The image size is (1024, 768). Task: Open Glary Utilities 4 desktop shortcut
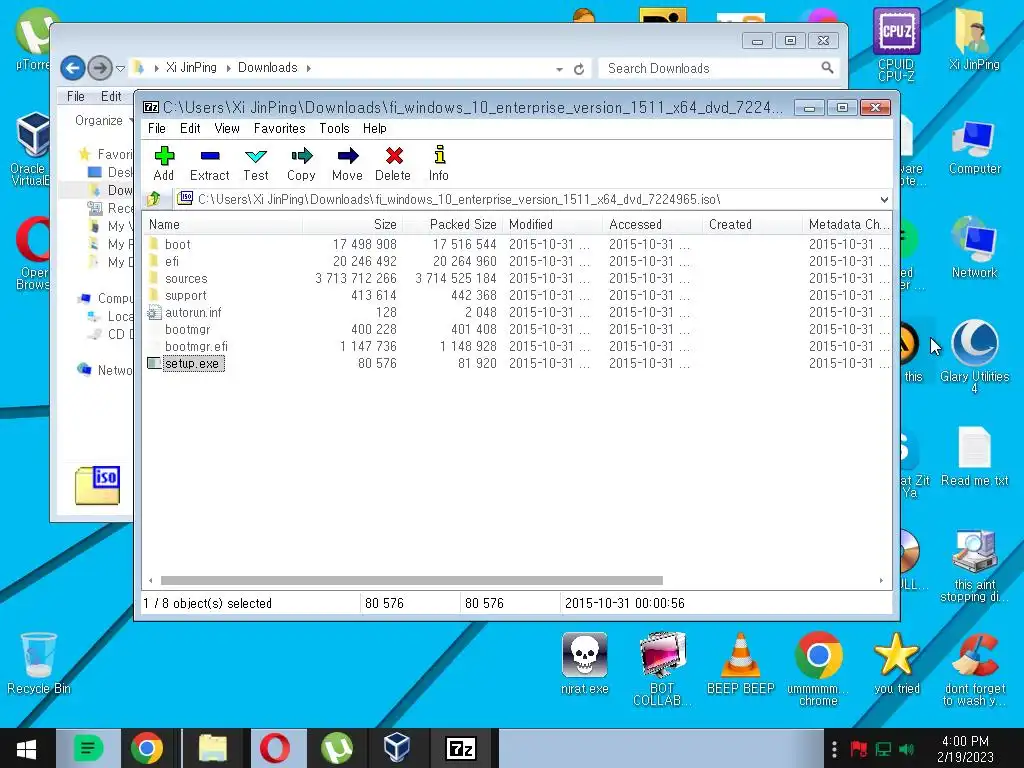click(974, 356)
